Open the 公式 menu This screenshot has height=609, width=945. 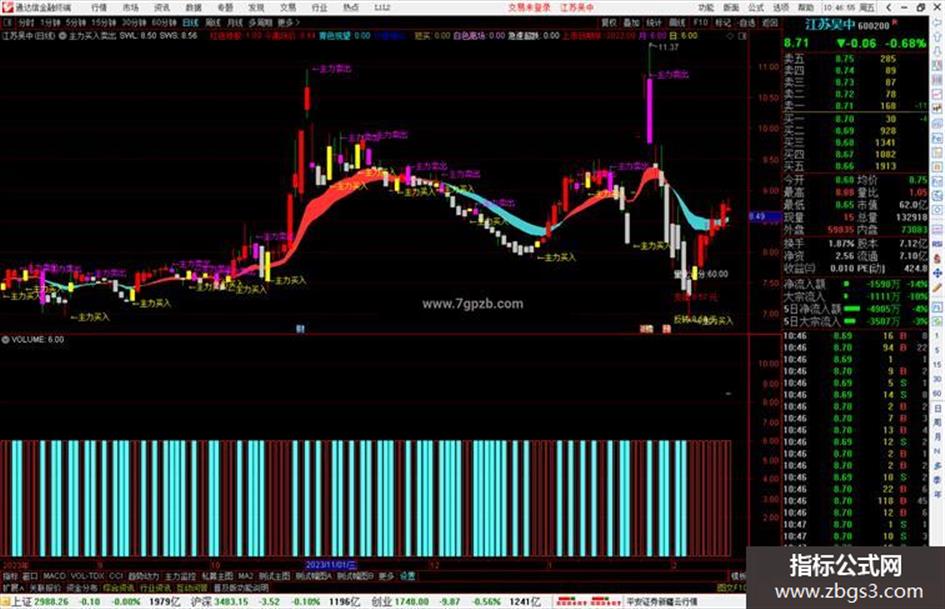point(756,8)
